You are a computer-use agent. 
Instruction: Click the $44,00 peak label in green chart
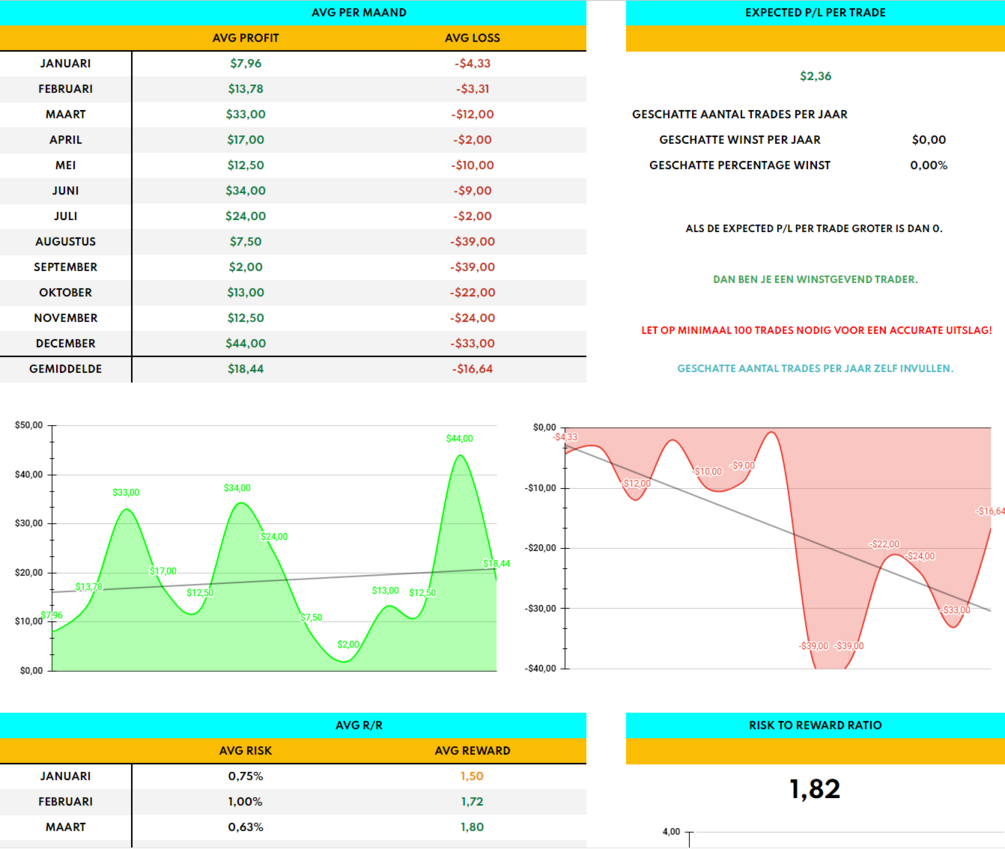[460, 439]
